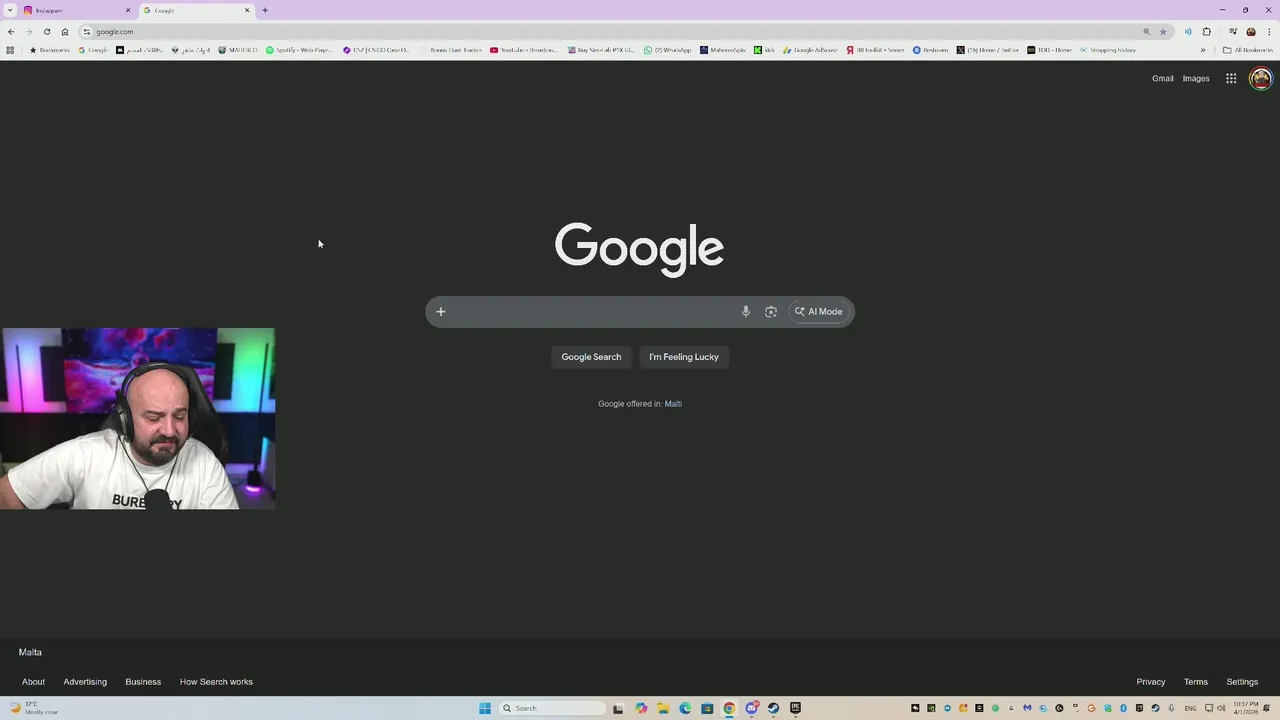Open the Google account profile picture

[x=1261, y=78]
